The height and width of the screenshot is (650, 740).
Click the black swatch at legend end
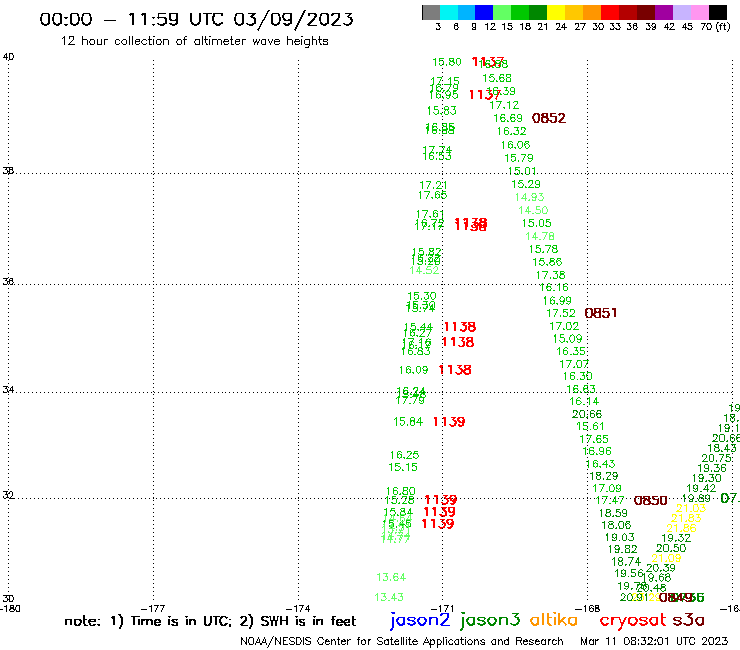click(x=717, y=12)
